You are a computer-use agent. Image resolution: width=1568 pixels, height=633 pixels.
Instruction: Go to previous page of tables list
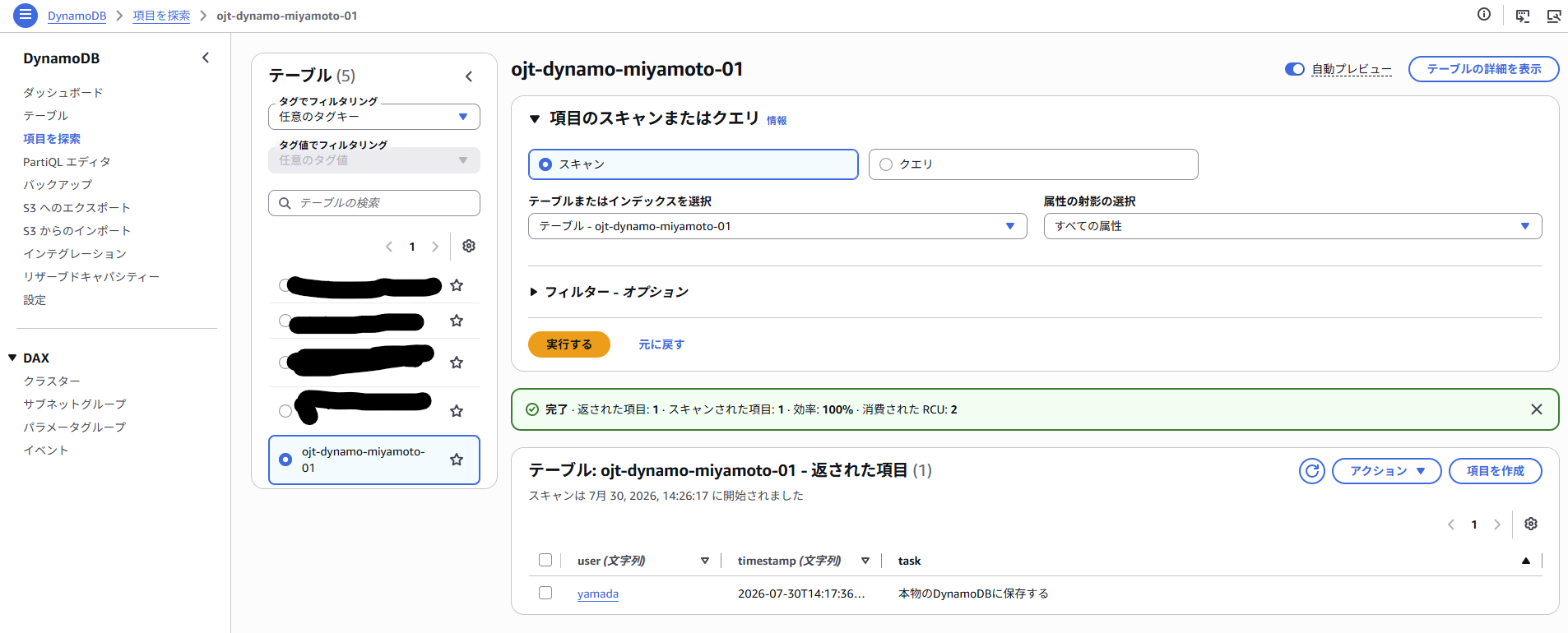[x=389, y=247]
